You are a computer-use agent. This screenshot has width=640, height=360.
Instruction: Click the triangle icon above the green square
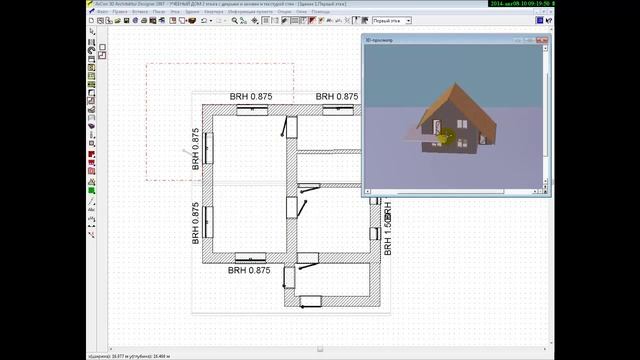coord(92,182)
